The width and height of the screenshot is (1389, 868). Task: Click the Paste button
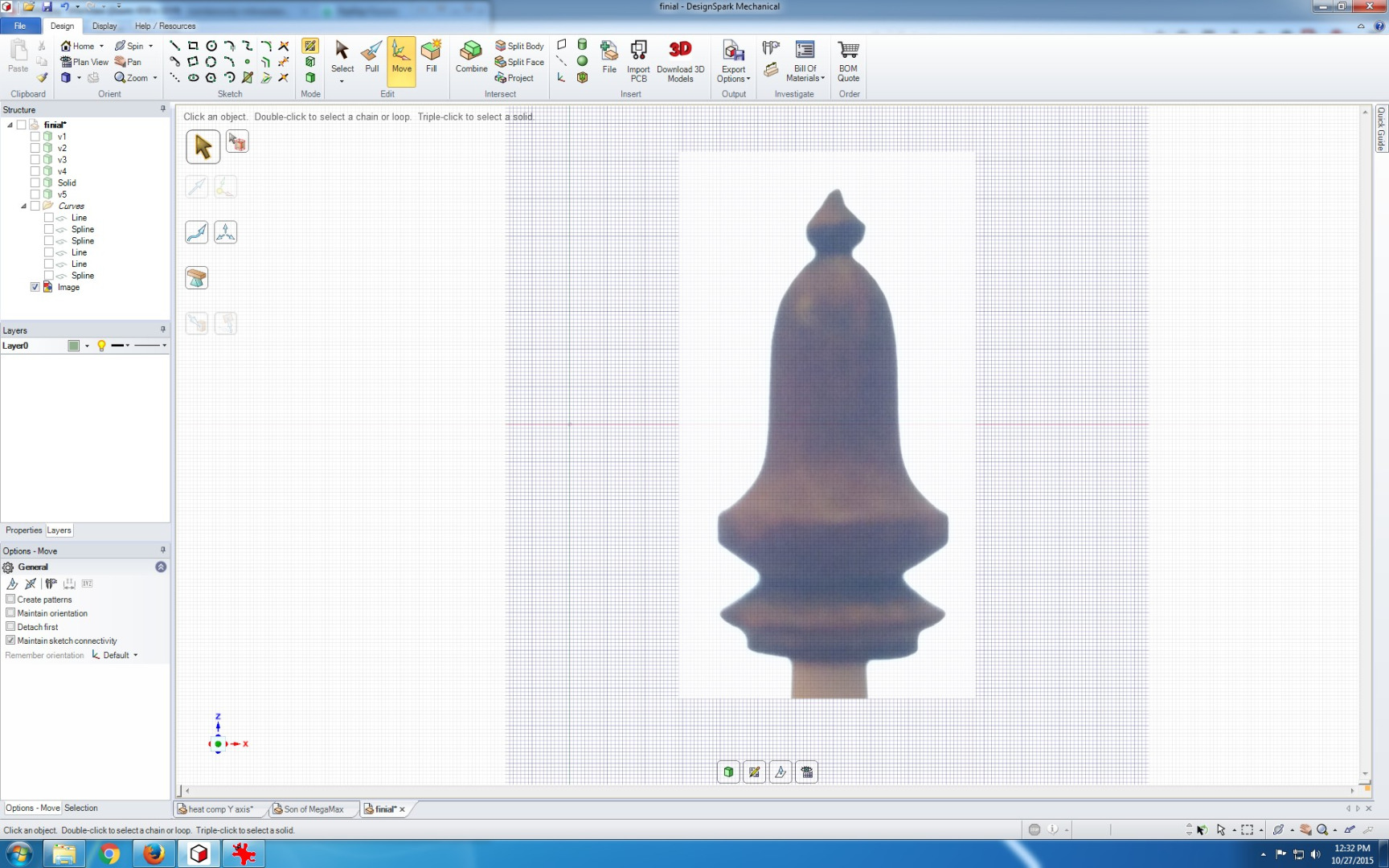[x=18, y=56]
